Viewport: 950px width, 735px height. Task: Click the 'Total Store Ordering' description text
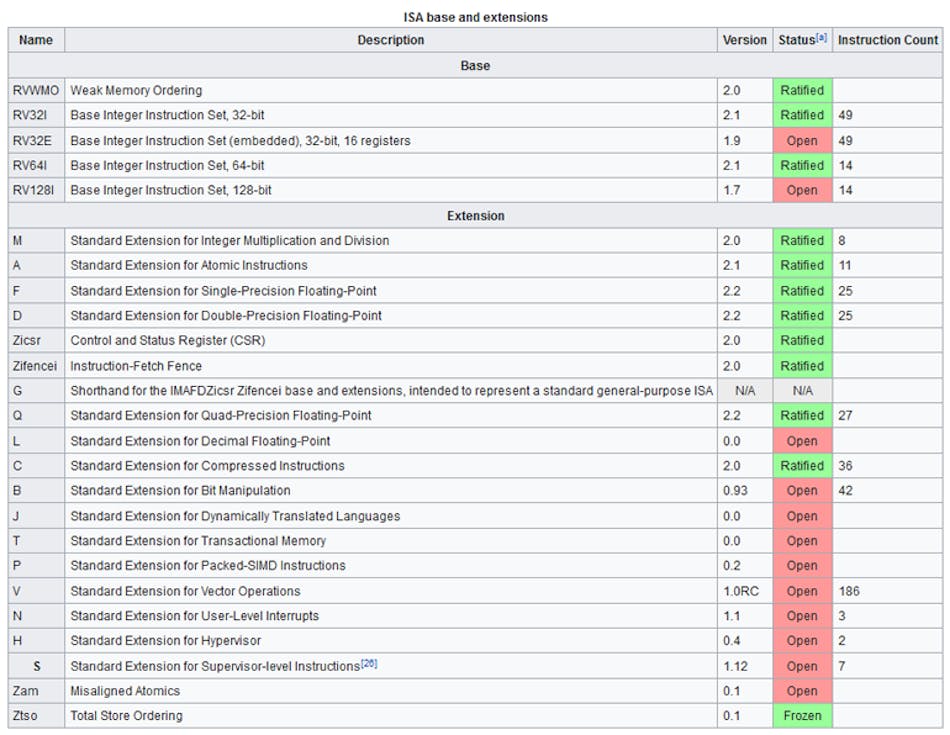coord(126,716)
